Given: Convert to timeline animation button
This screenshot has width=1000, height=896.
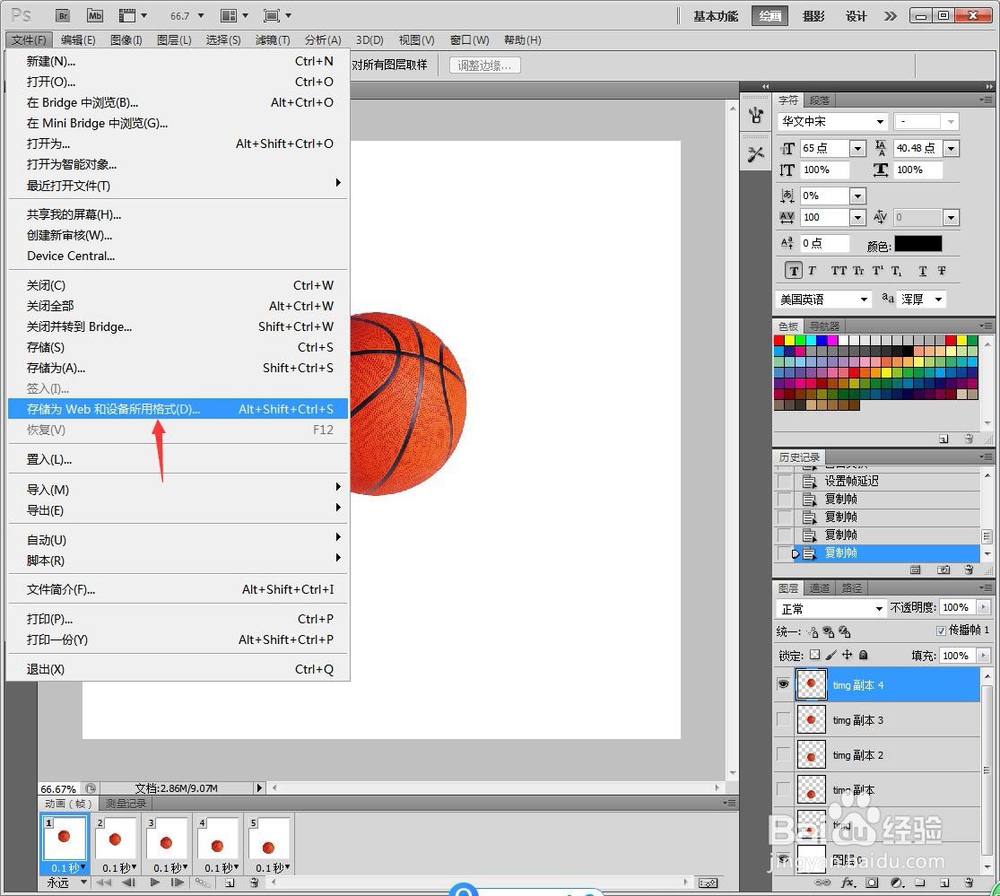Looking at the screenshot, I should point(708,883).
